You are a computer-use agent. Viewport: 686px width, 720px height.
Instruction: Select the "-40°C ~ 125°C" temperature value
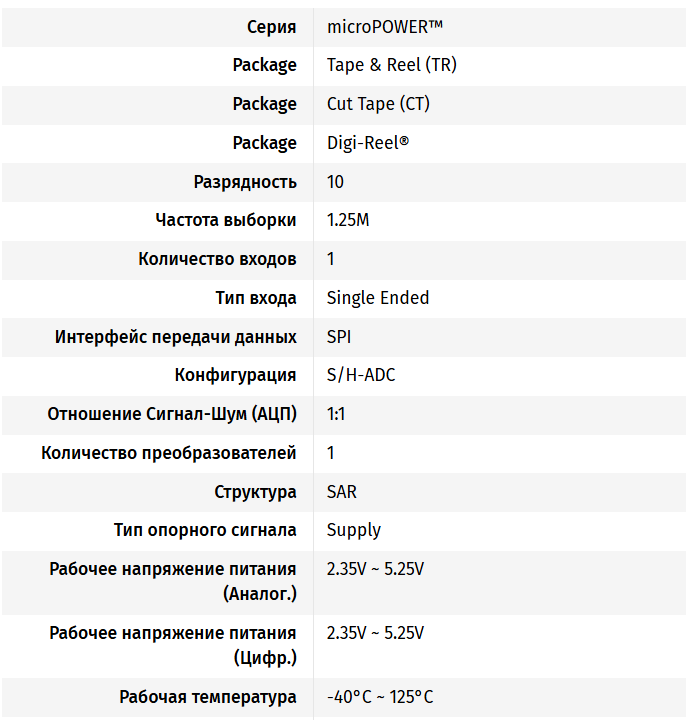pos(380,697)
